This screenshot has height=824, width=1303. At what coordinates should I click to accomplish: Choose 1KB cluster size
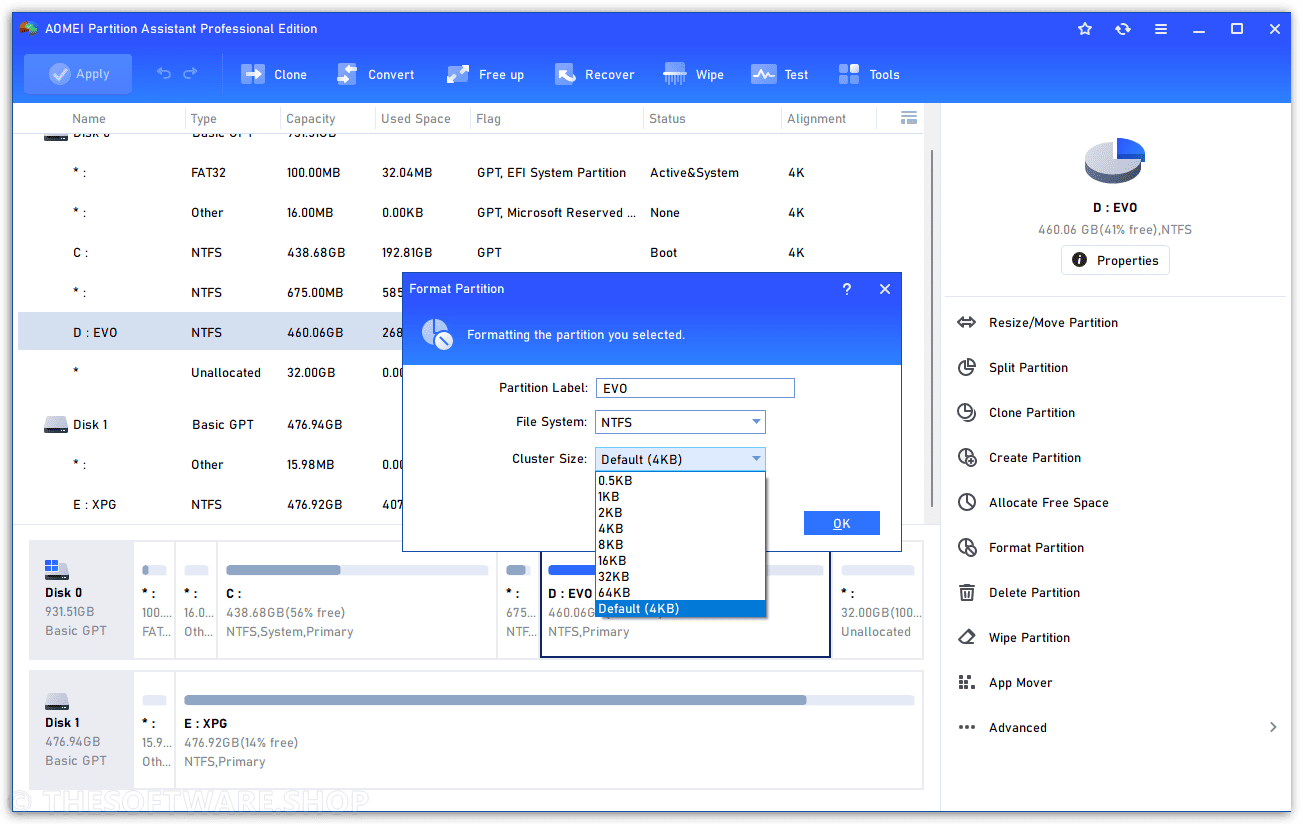pos(681,496)
